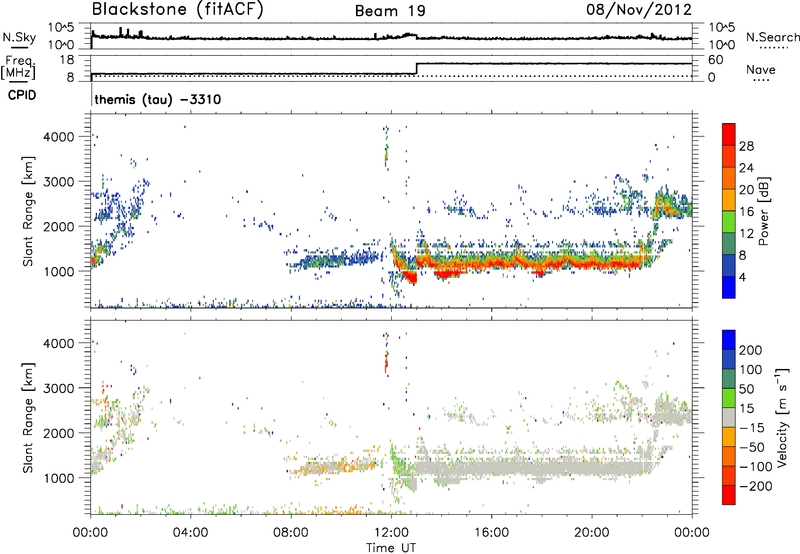Click the 12:00 time axis label
Viewport: 800px width, 554px height.
click(391, 533)
